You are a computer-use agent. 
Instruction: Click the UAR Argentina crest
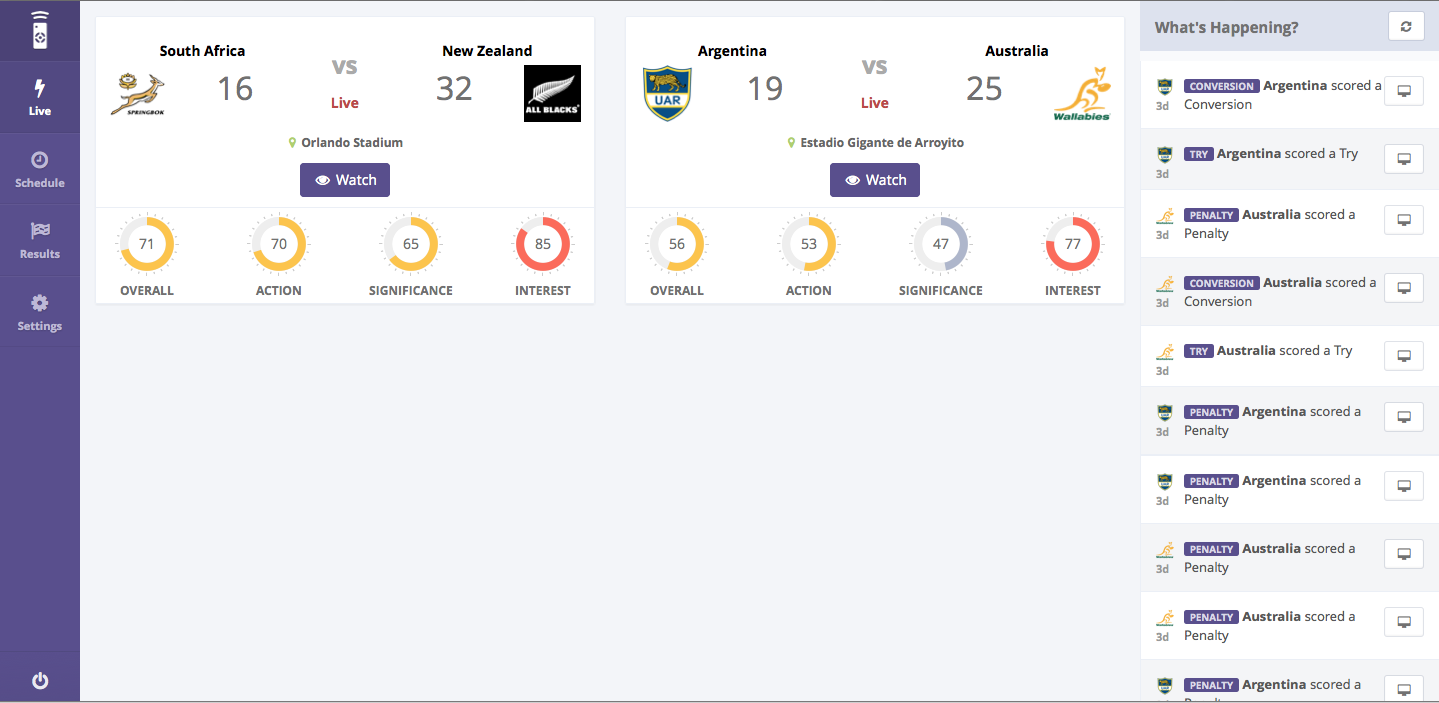tap(667, 94)
